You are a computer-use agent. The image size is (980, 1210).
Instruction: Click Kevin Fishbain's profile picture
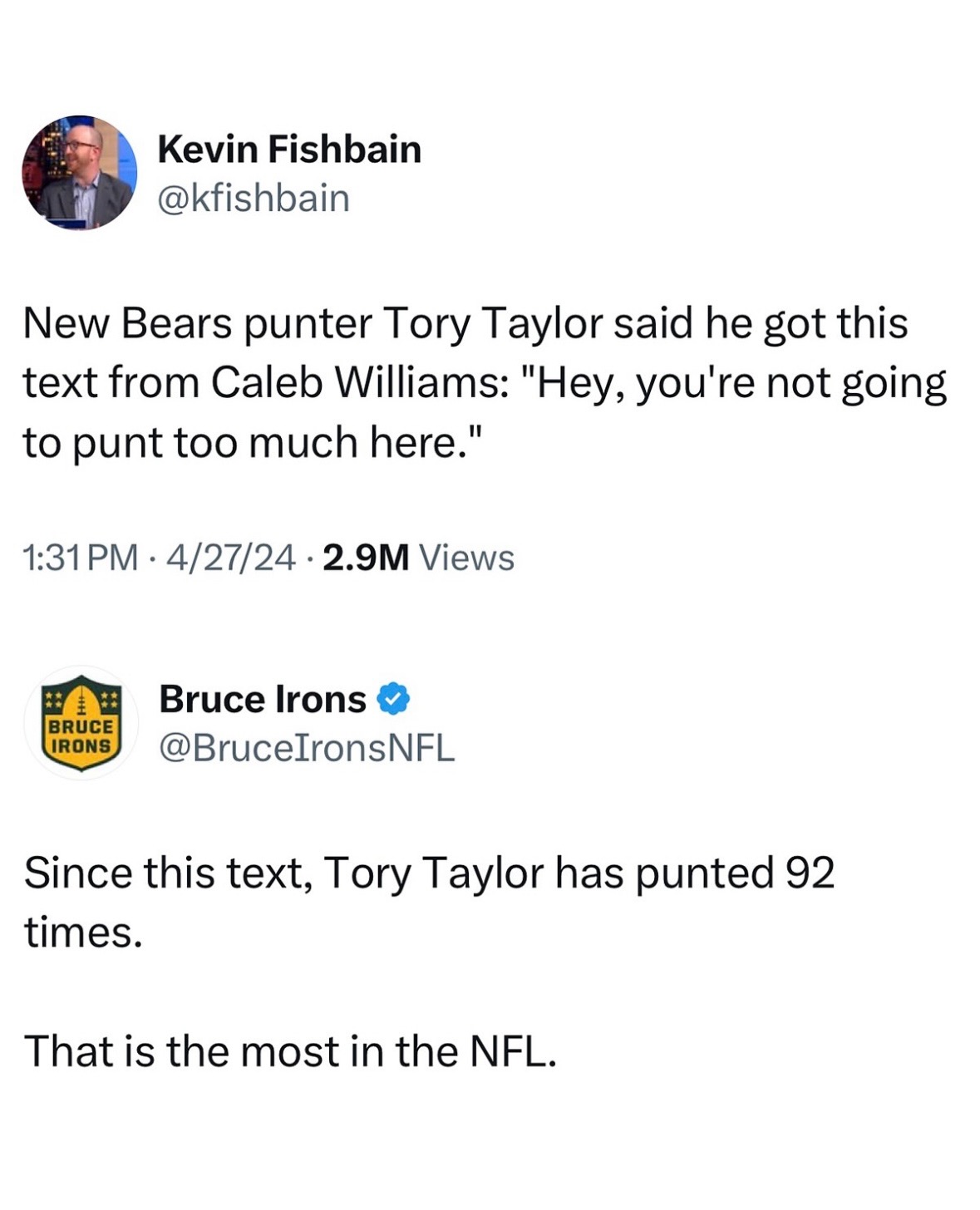click(x=79, y=172)
